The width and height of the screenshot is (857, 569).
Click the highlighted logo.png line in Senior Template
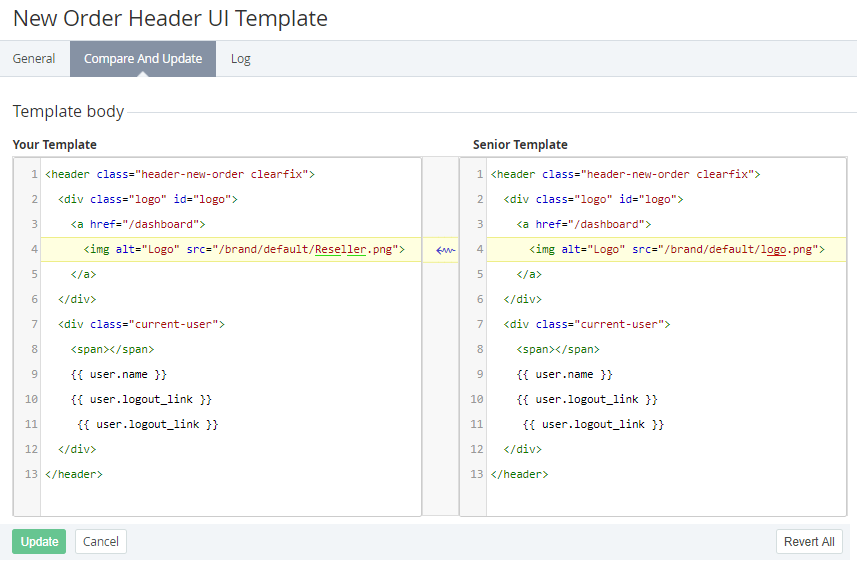(x=675, y=249)
